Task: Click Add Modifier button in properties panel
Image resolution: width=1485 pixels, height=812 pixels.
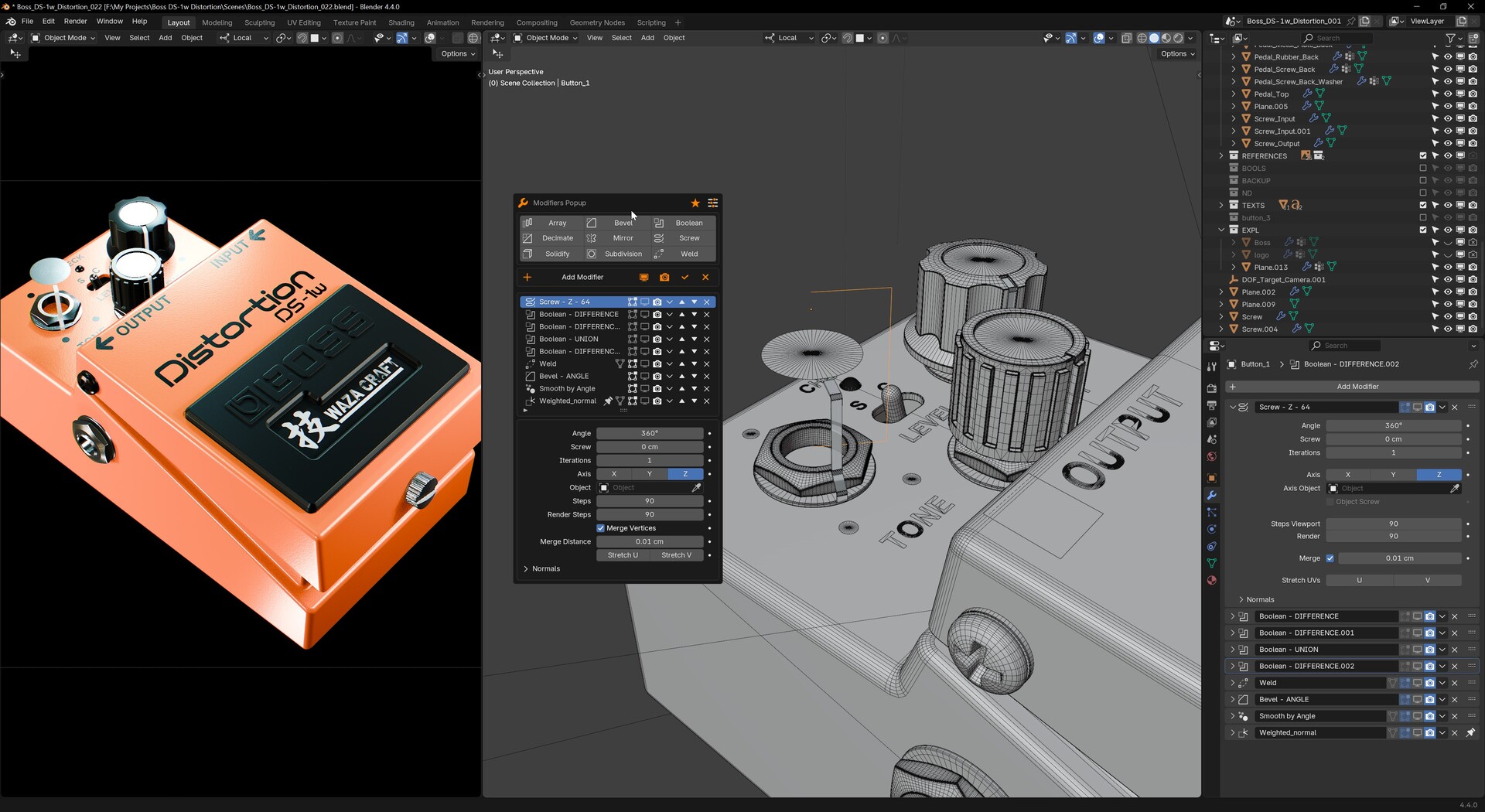Action: (x=1352, y=387)
